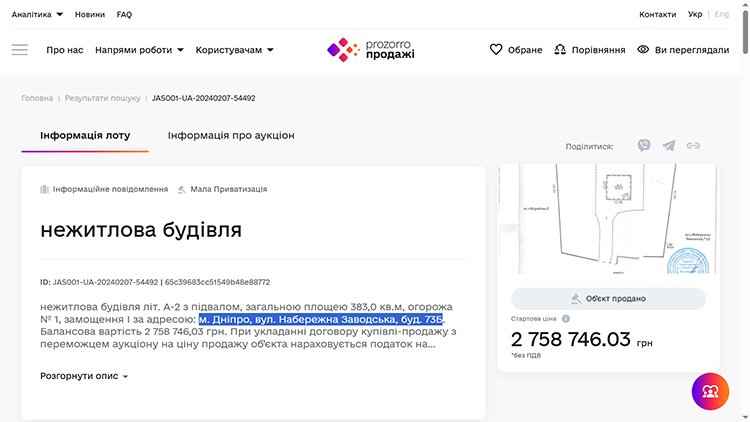Click the scales icon for Порівняння
The image size is (750, 422).
coord(560,49)
